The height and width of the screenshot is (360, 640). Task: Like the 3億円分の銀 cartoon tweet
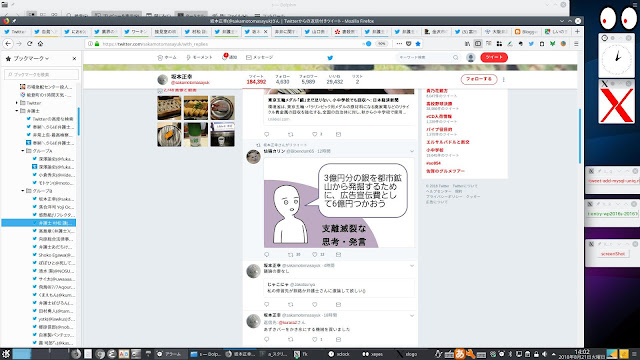click(315, 254)
